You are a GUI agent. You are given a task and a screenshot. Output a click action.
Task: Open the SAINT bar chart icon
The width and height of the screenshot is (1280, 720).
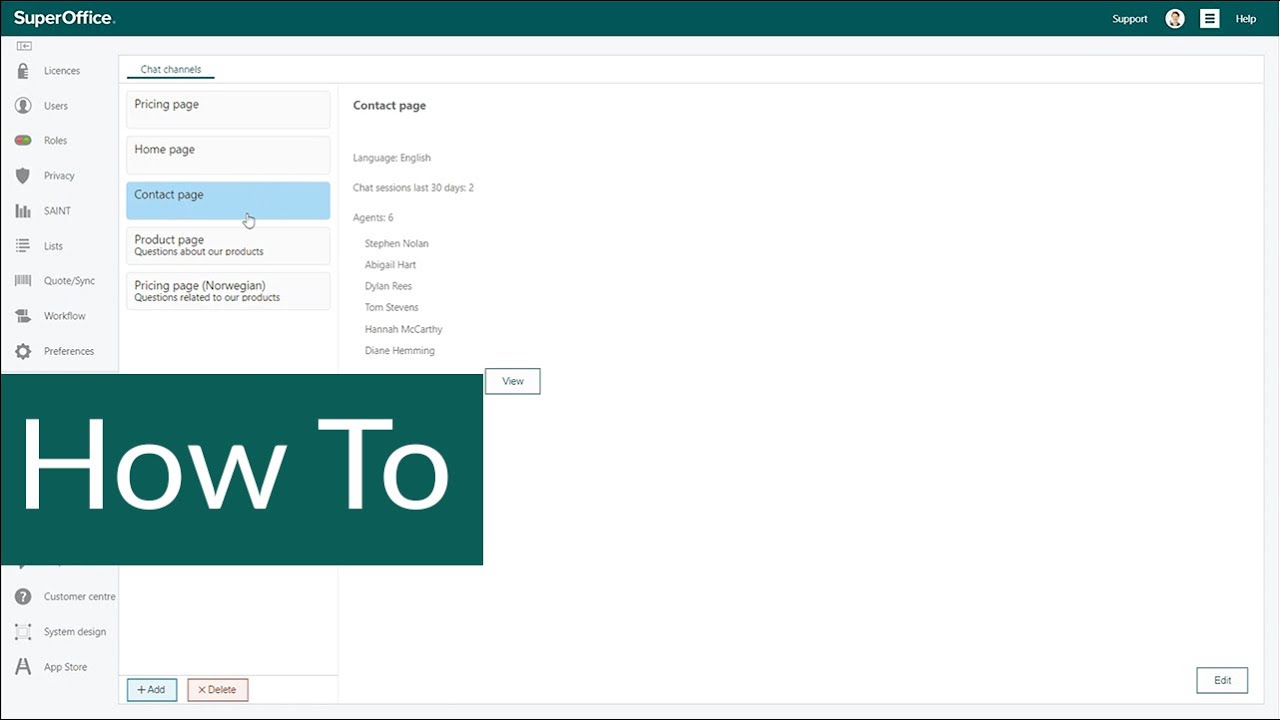click(x=23, y=211)
